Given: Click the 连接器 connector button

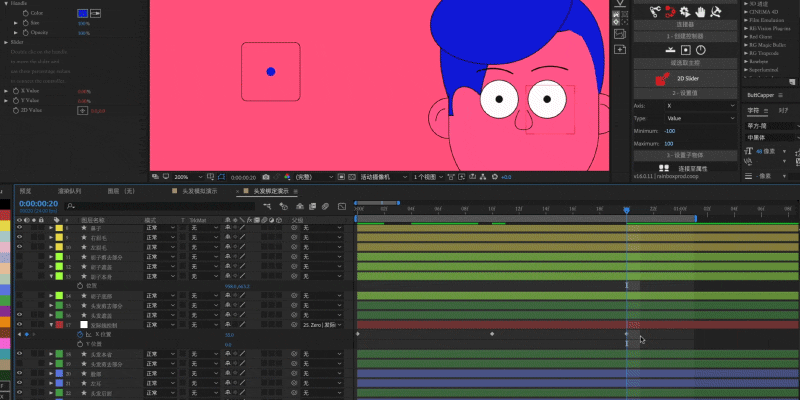Looking at the screenshot, I should [685, 24].
